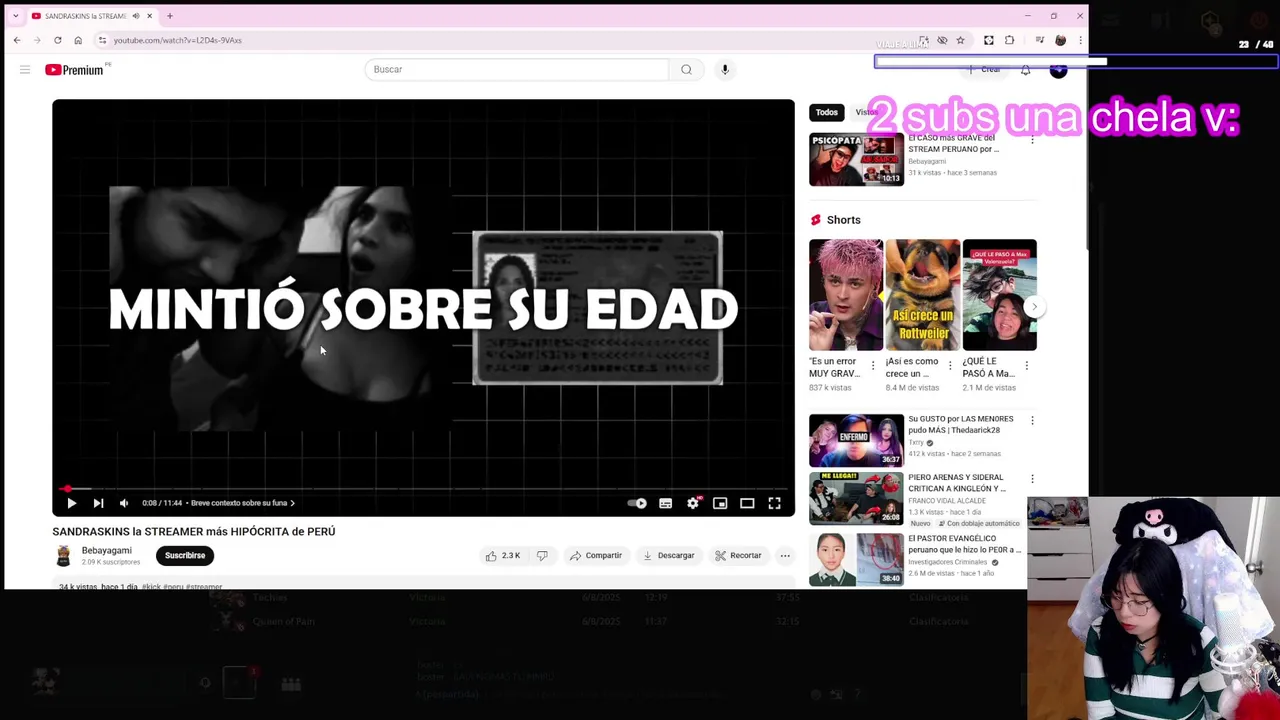Viewport: 1280px width, 720px height.
Task: Skip to next video in player
Action: [98, 503]
